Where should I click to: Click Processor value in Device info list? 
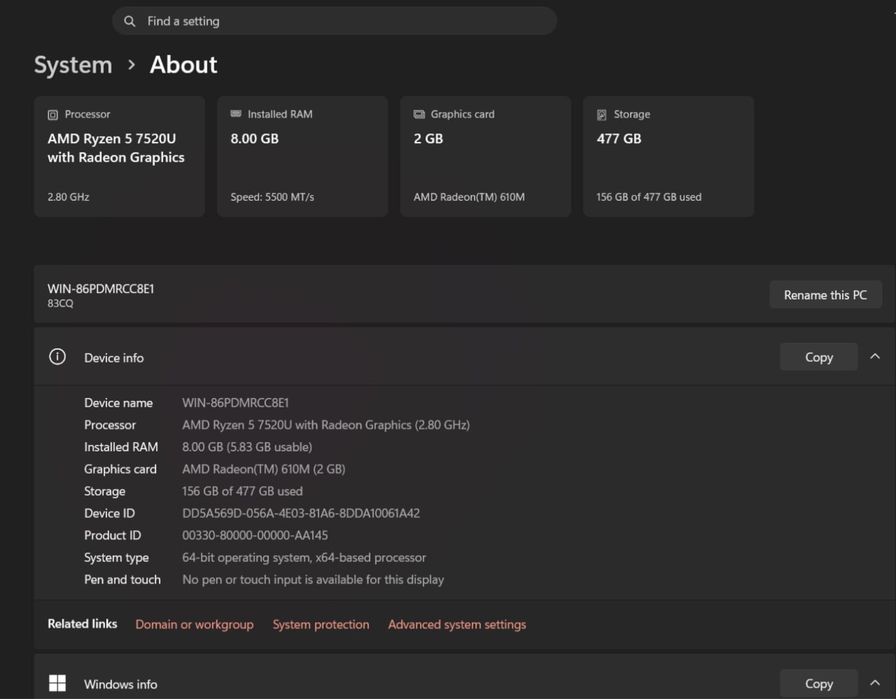pyautogui.click(x=326, y=425)
